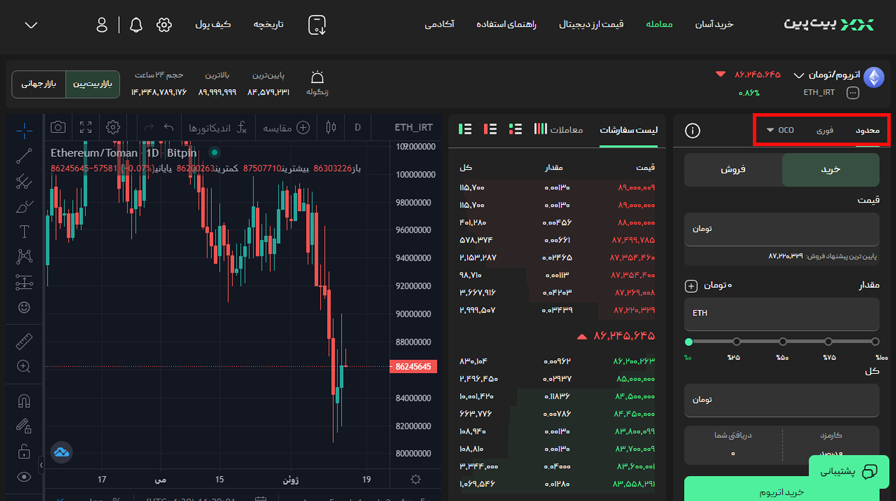896x501 pixels.
Task: Open تاریخچه history link
Action: [269, 25]
